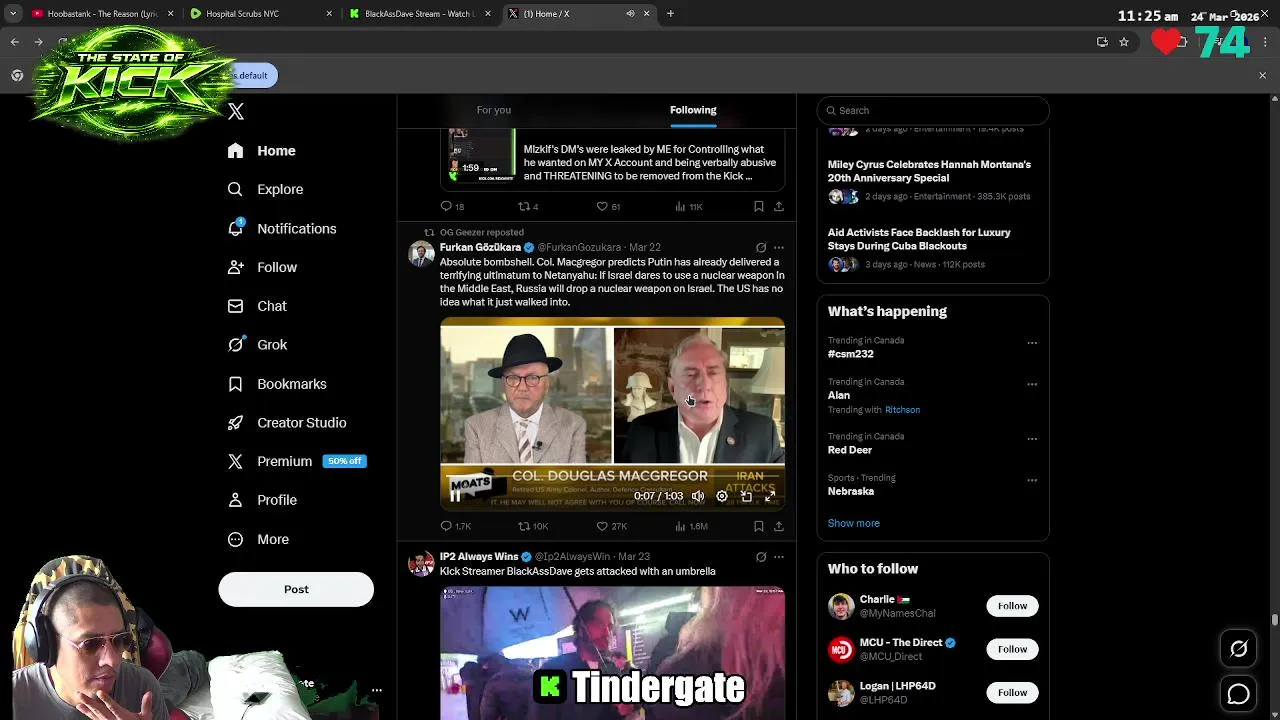Click the white Post button
Image resolution: width=1280 pixels, height=720 pixels.
coord(296,589)
